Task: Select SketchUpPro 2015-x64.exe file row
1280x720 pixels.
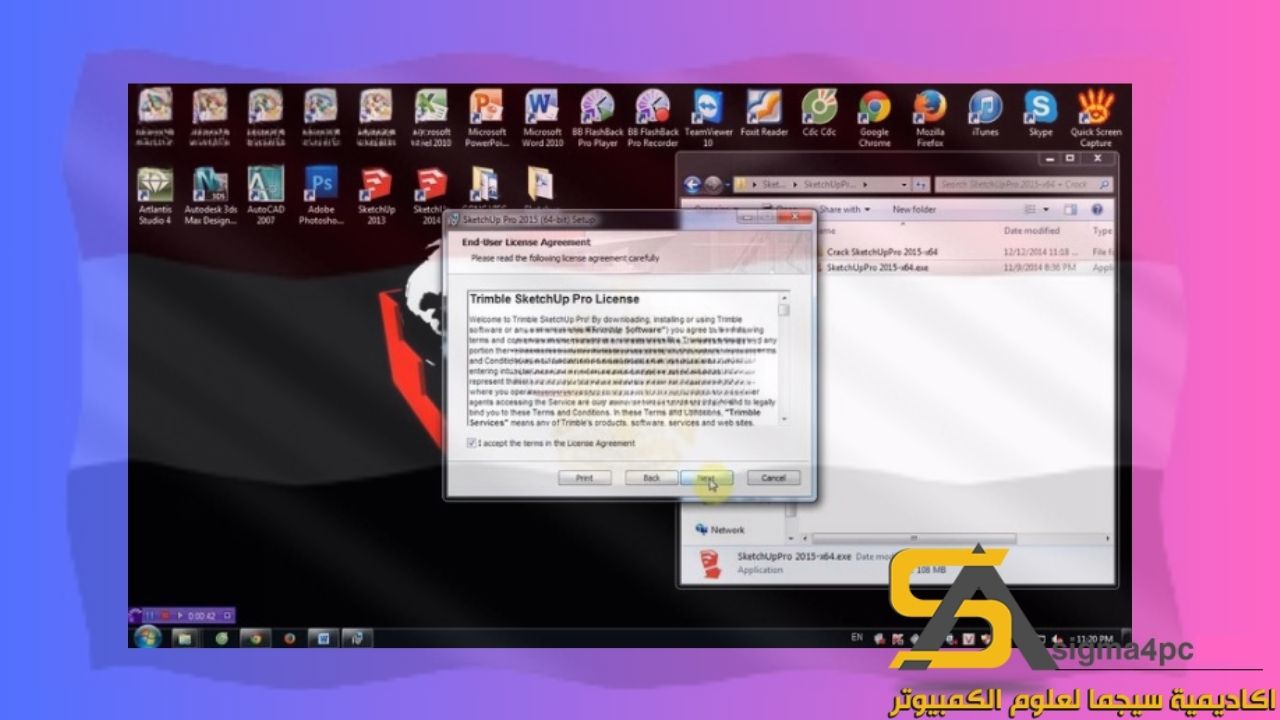Action: pos(965,268)
